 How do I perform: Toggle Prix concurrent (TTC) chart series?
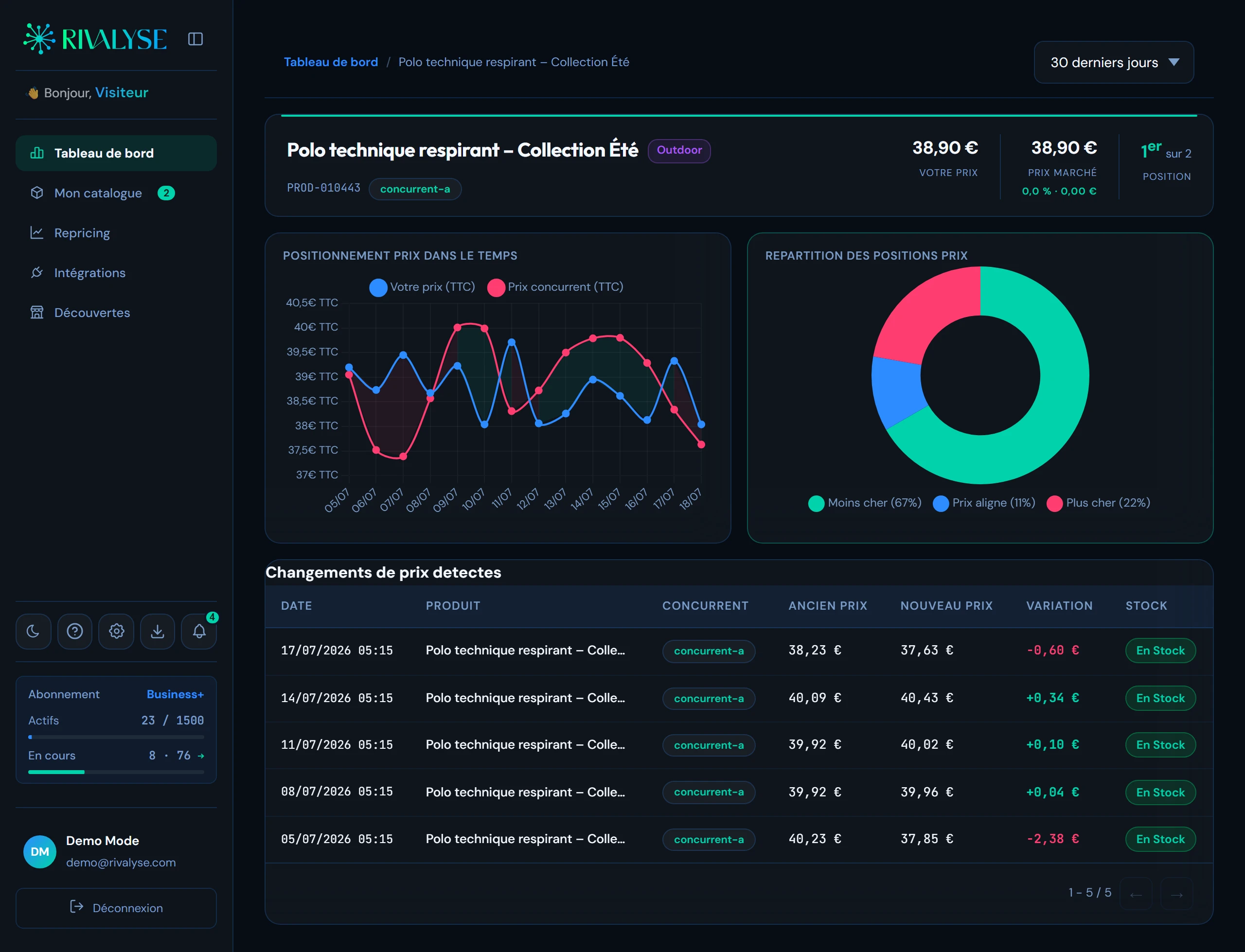pyautogui.click(x=555, y=287)
